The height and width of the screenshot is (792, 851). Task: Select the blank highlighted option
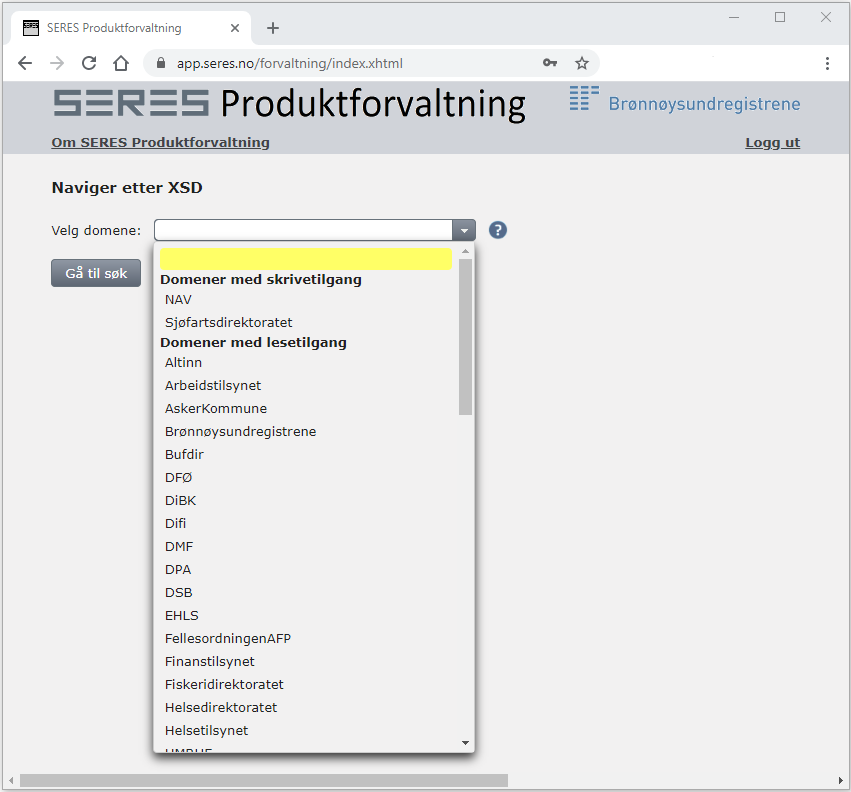point(306,259)
